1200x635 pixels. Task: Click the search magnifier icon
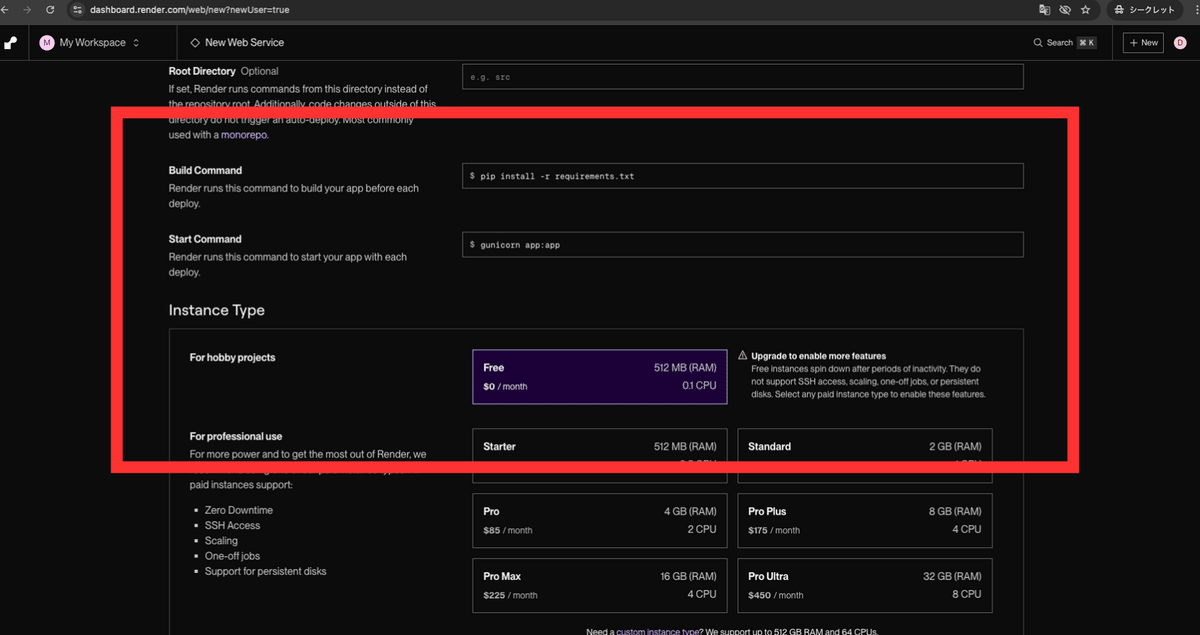[1038, 43]
